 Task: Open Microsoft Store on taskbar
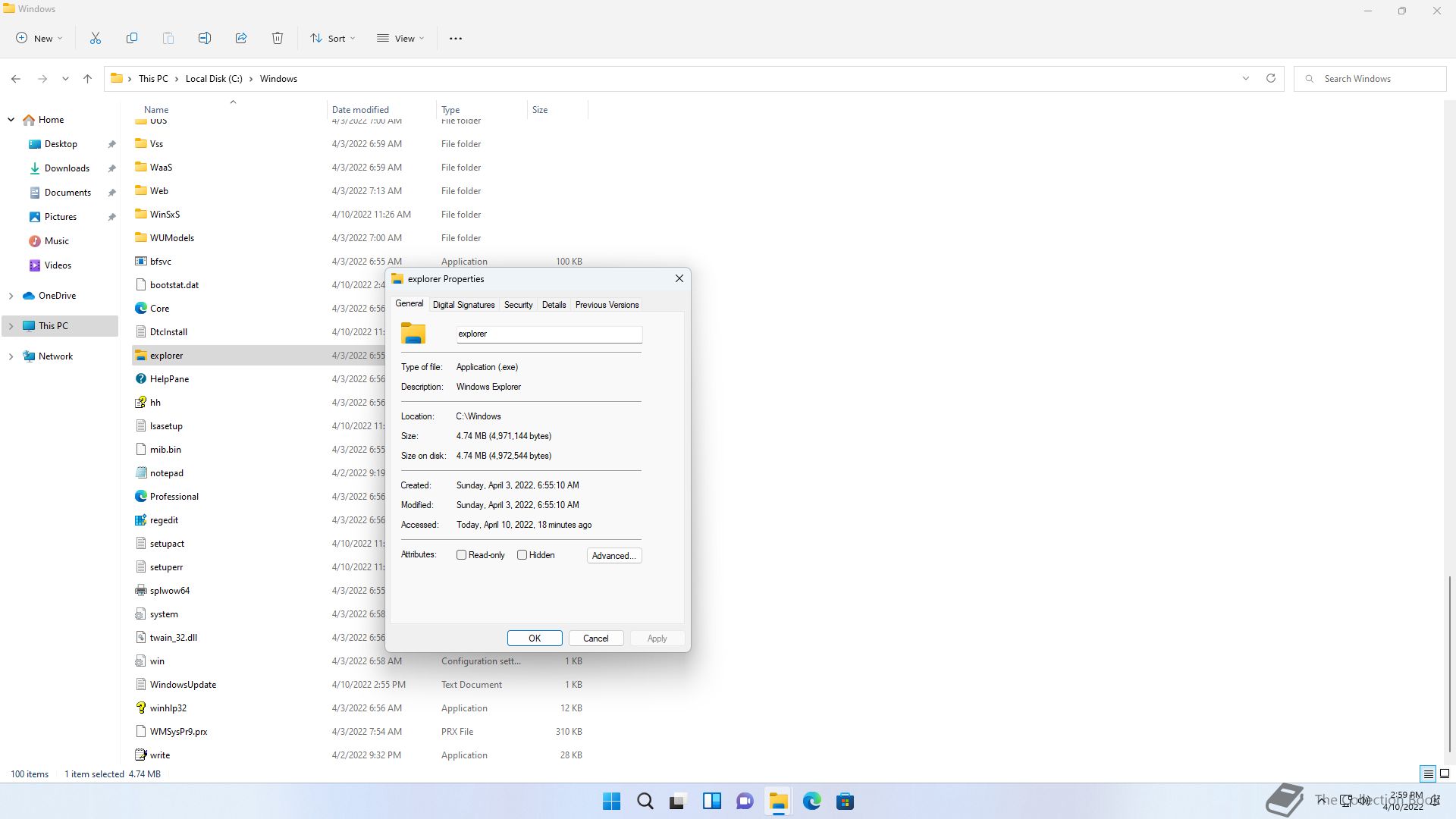pyautogui.click(x=846, y=802)
